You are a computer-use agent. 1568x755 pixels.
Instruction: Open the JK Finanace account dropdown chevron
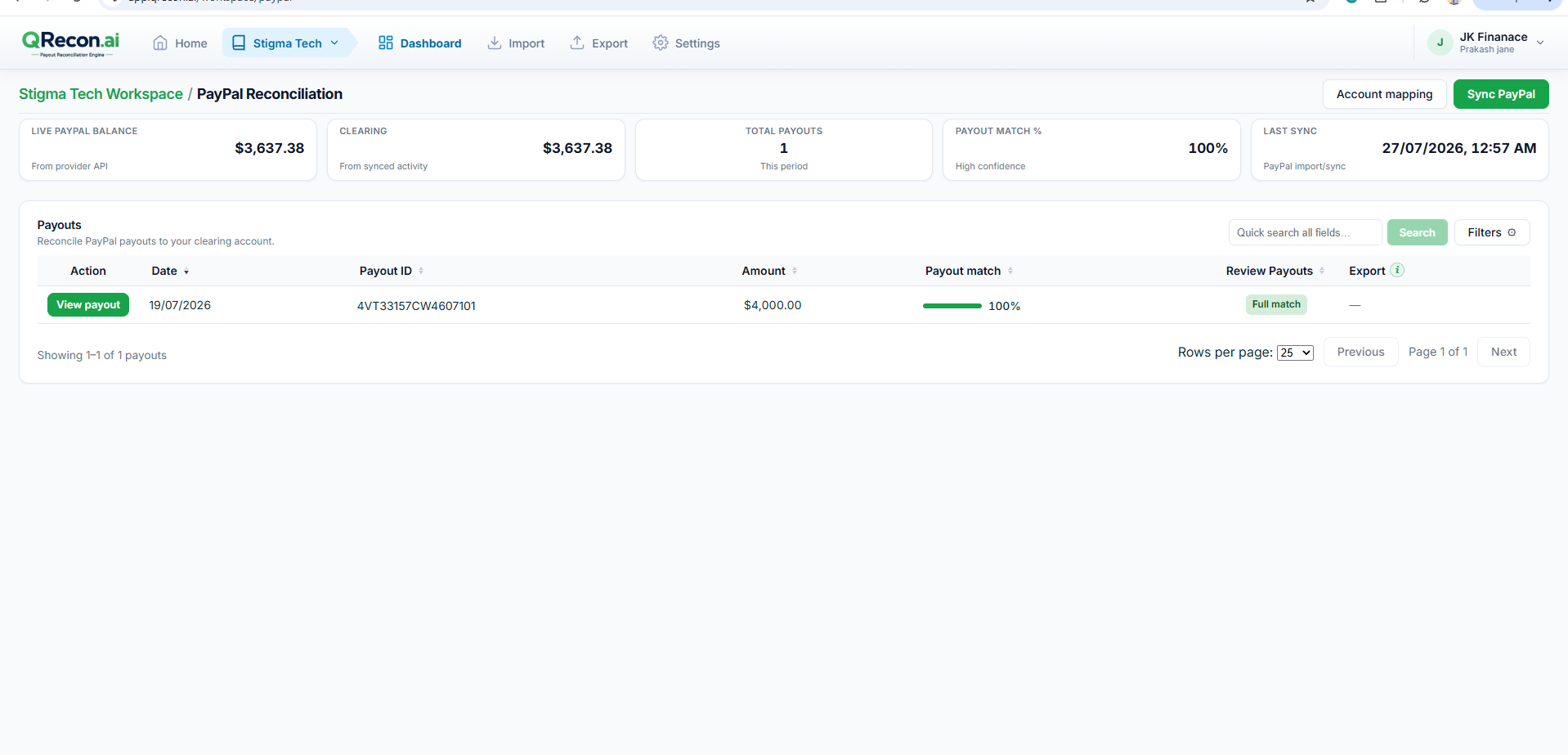click(x=1540, y=43)
